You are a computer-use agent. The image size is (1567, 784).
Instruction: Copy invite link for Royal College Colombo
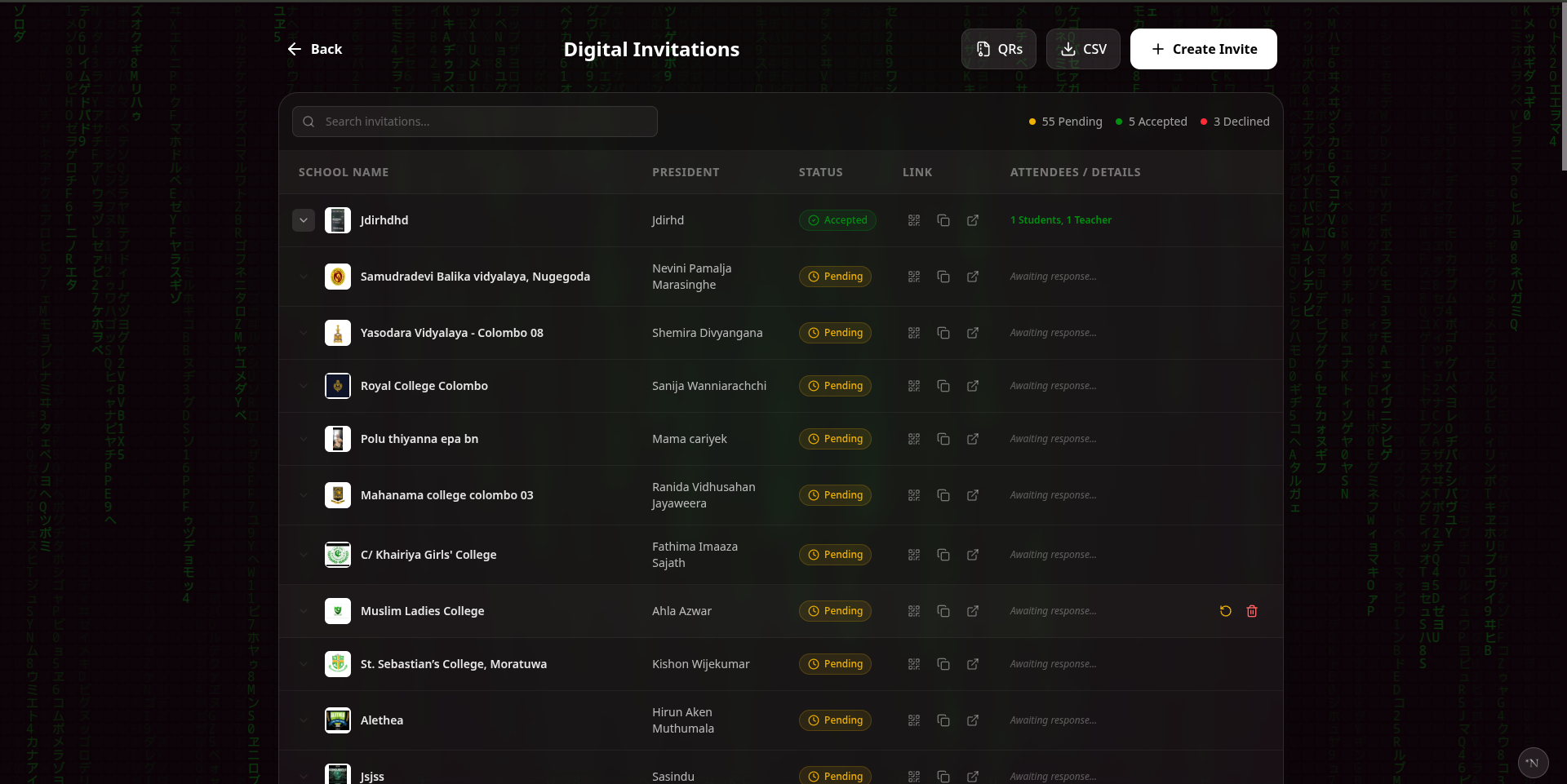click(x=943, y=386)
